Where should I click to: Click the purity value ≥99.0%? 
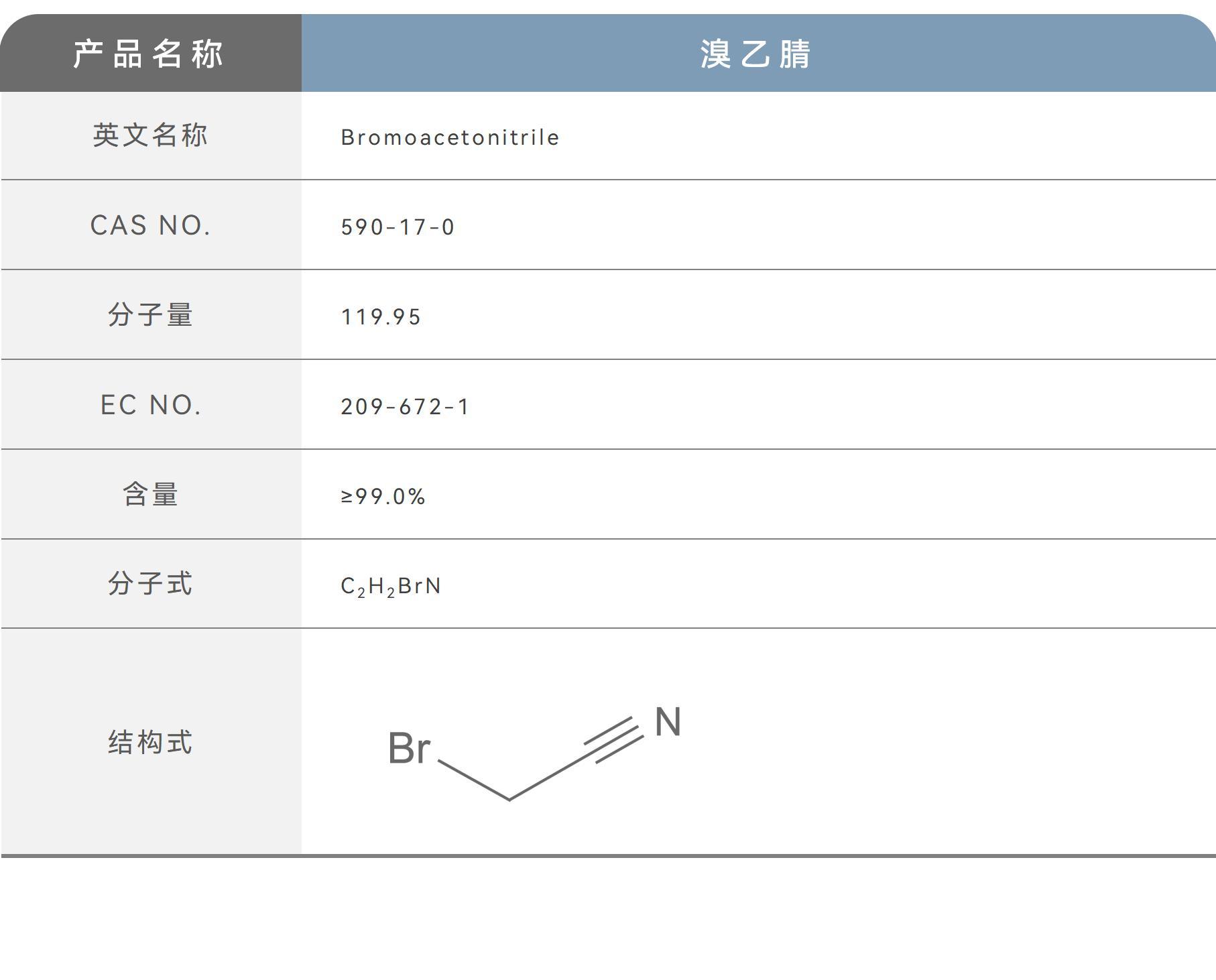pos(383,497)
